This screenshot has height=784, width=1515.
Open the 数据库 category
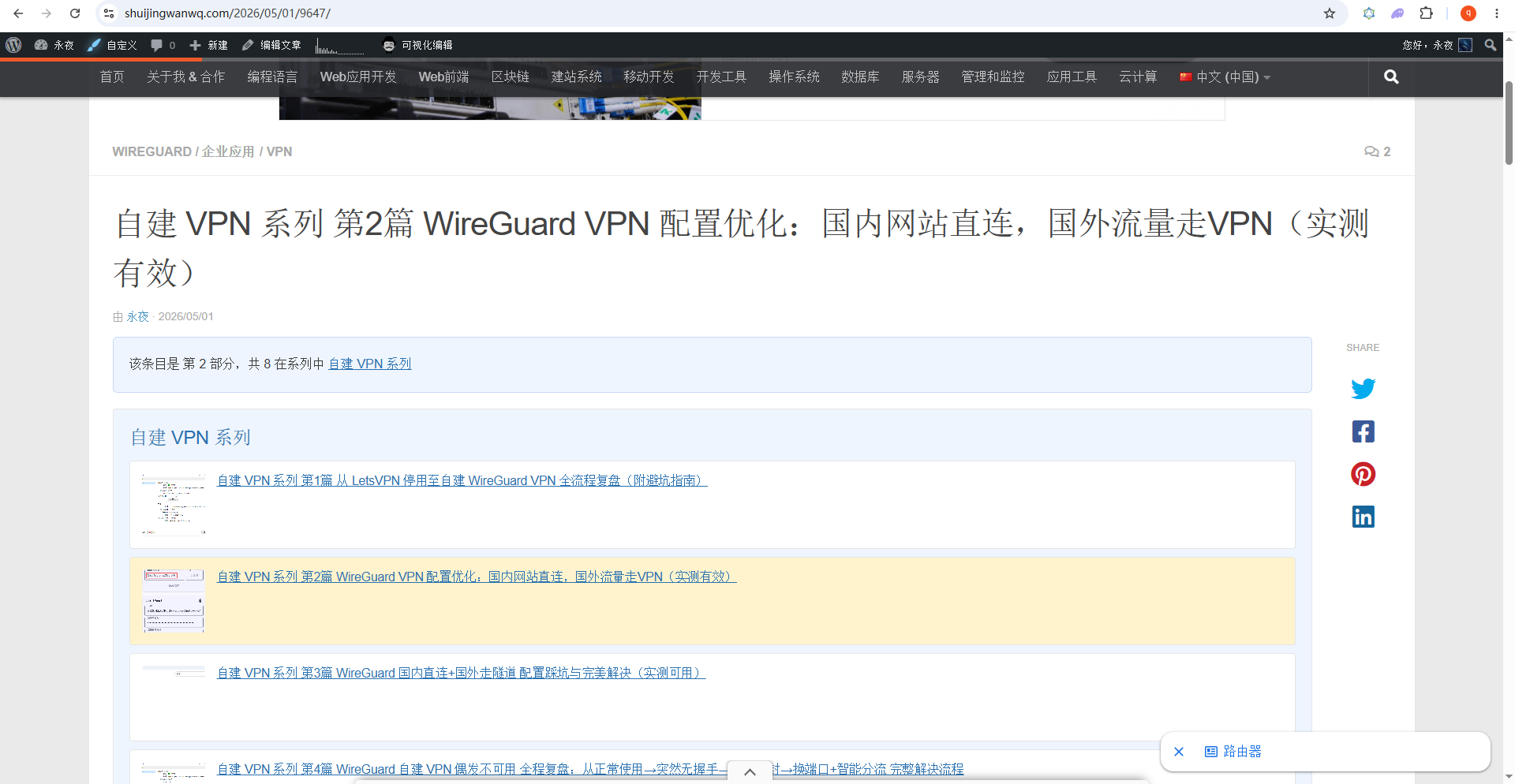[x=860, y=77]
